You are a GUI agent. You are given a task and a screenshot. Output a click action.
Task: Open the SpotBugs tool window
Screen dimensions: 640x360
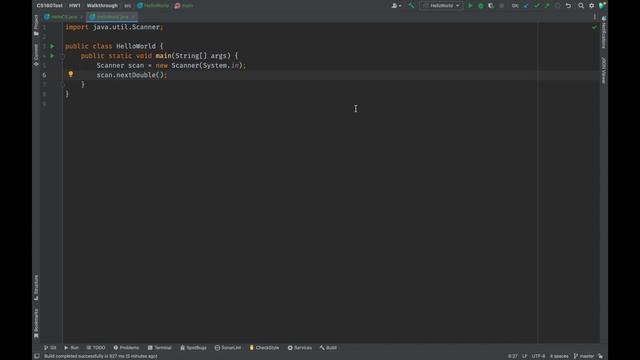tap(193, 348)
